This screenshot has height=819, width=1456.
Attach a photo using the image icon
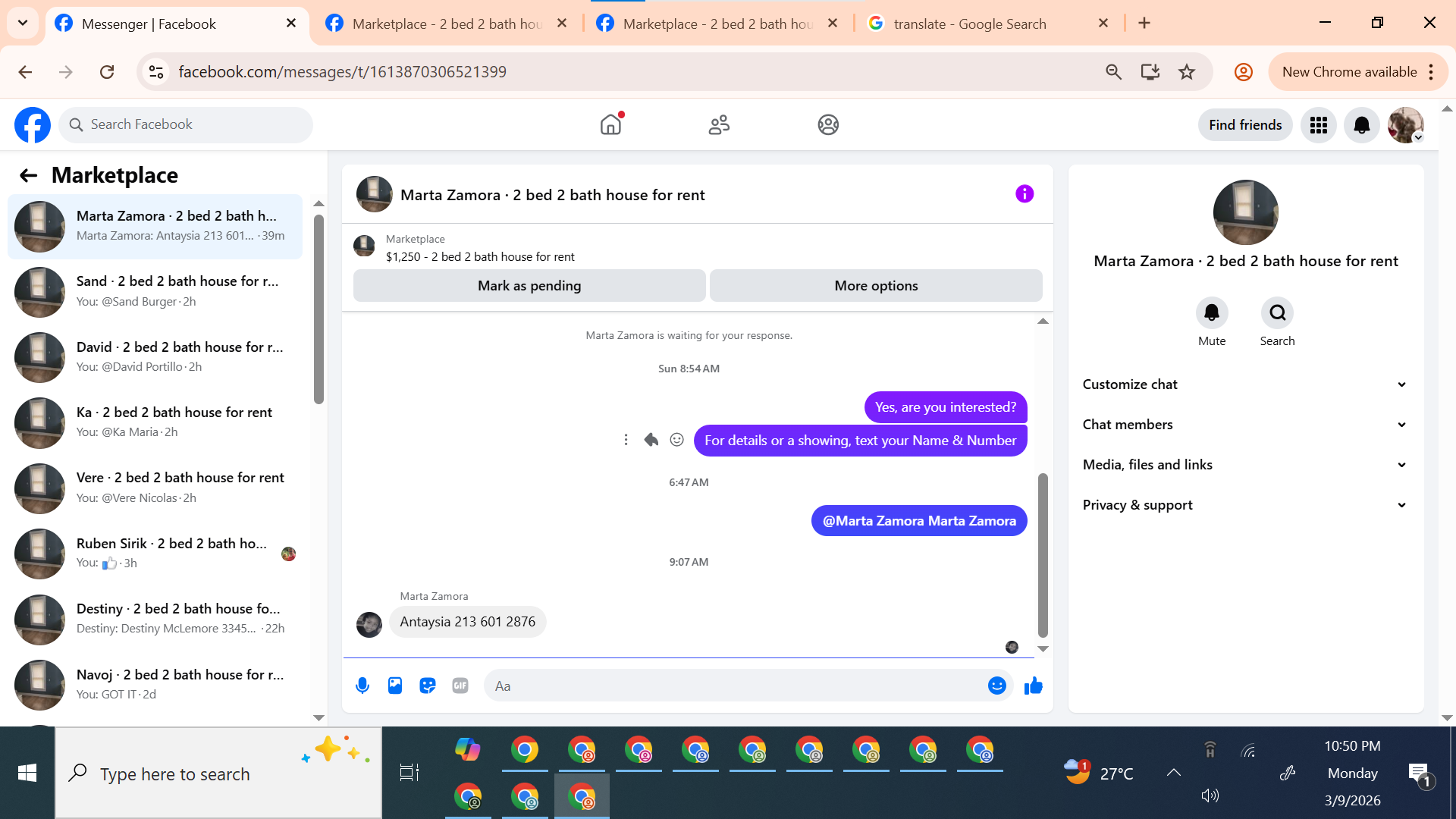pyautogui.click(x=395, y=686)
